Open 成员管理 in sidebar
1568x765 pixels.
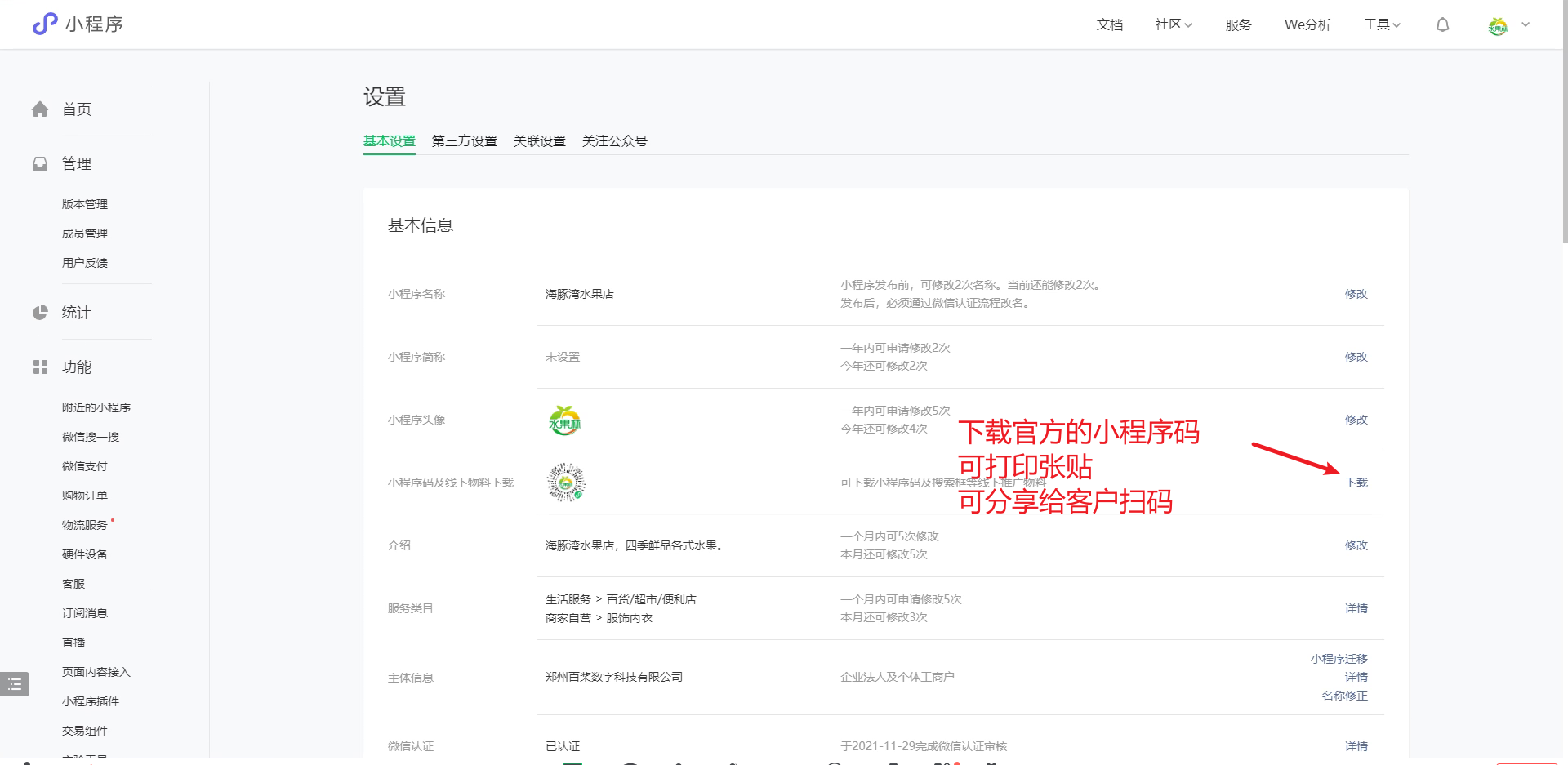pyautogui.click(x=85, y=234)
